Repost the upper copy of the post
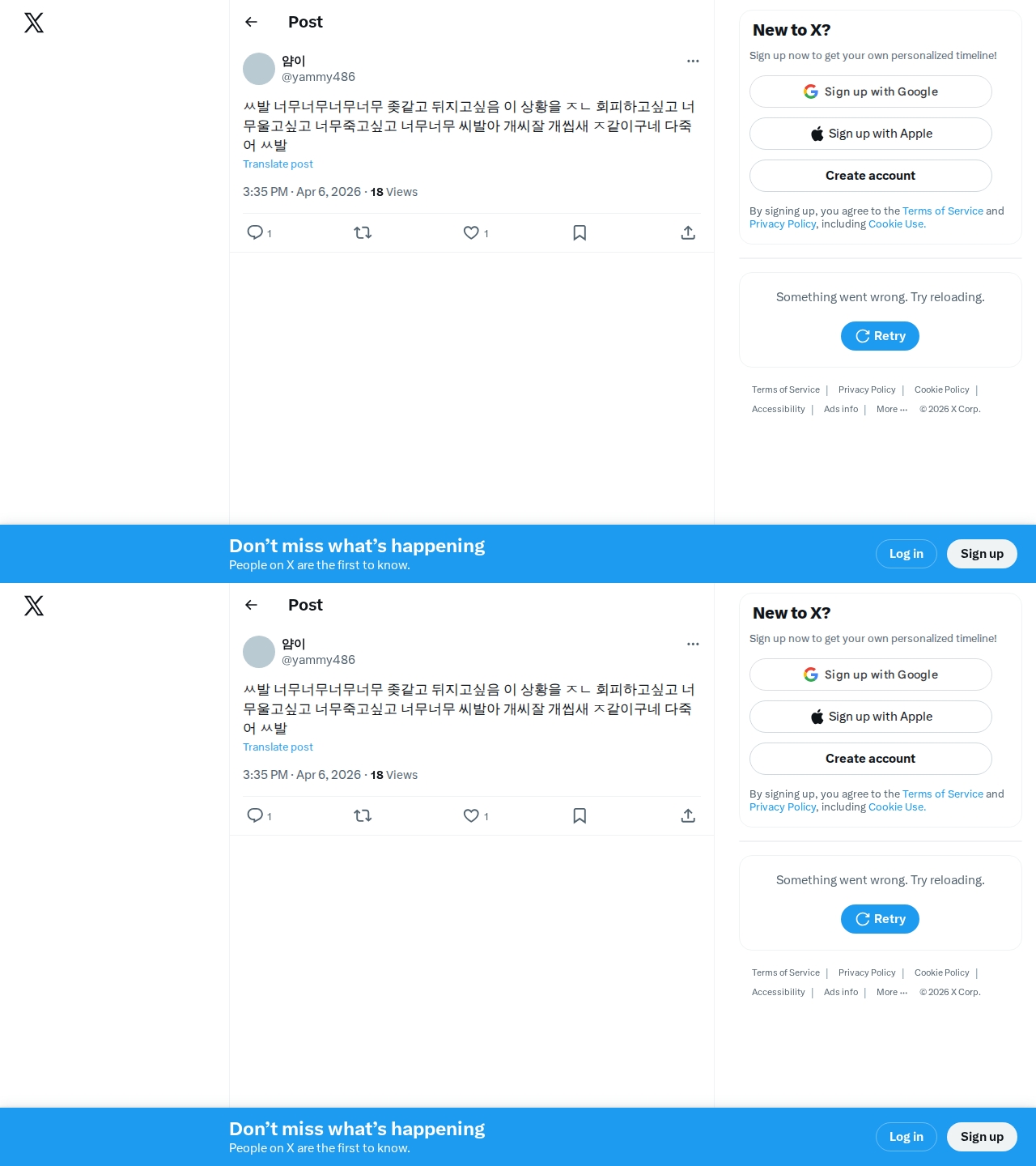This screenshot has height=1166, width=1036. (x=363, y=232)
